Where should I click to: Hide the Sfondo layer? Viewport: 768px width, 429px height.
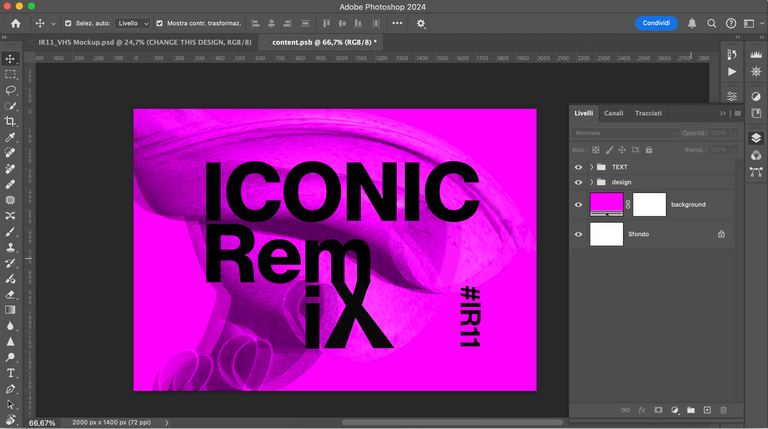tap(578, 234)
